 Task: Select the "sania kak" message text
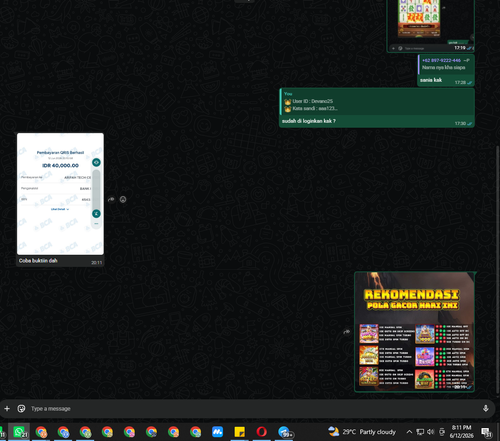431,80
